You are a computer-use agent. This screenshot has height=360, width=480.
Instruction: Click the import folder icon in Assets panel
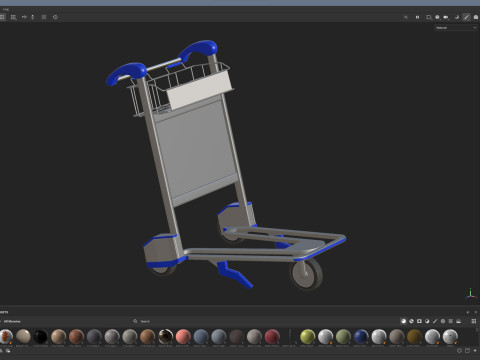click(x=467, y=351)
